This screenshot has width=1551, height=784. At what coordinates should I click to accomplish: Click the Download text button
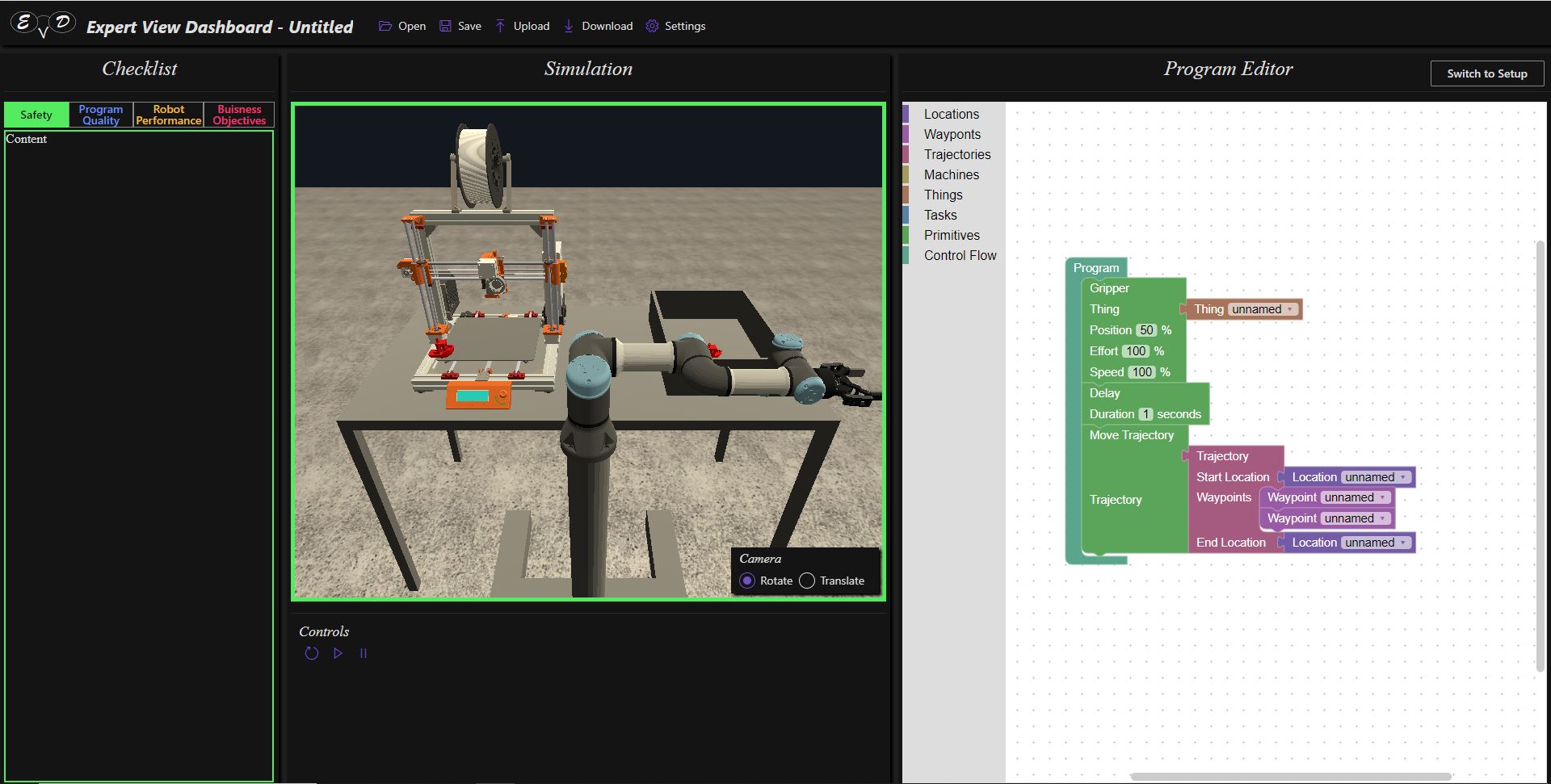[607, 26]
